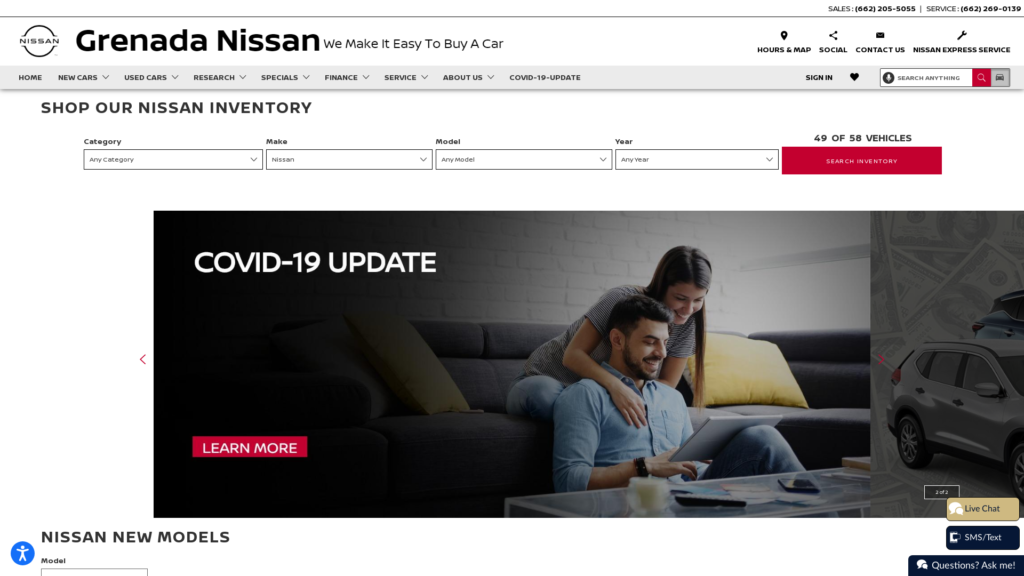Click the Nissan logo
The width and height of the screenshot is (1024, 576).
tap(39, 41)
